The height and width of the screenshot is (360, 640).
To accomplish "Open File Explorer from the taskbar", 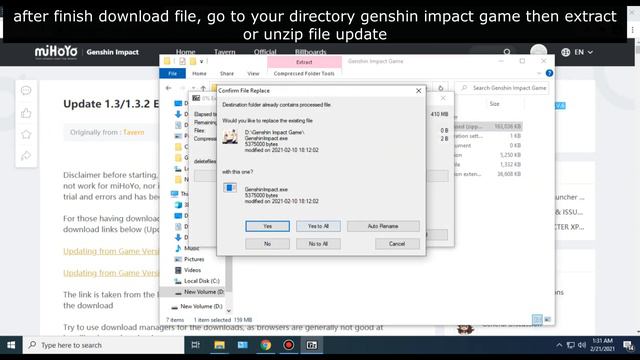I will pyautogui.click(x=219, y=345).
